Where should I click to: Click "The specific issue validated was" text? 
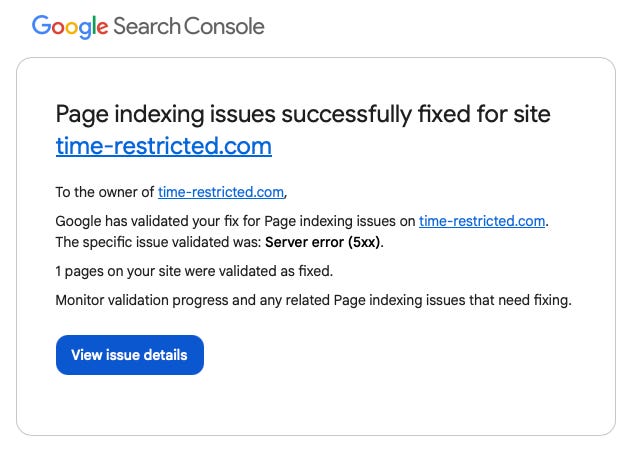(x=158, y=243)
